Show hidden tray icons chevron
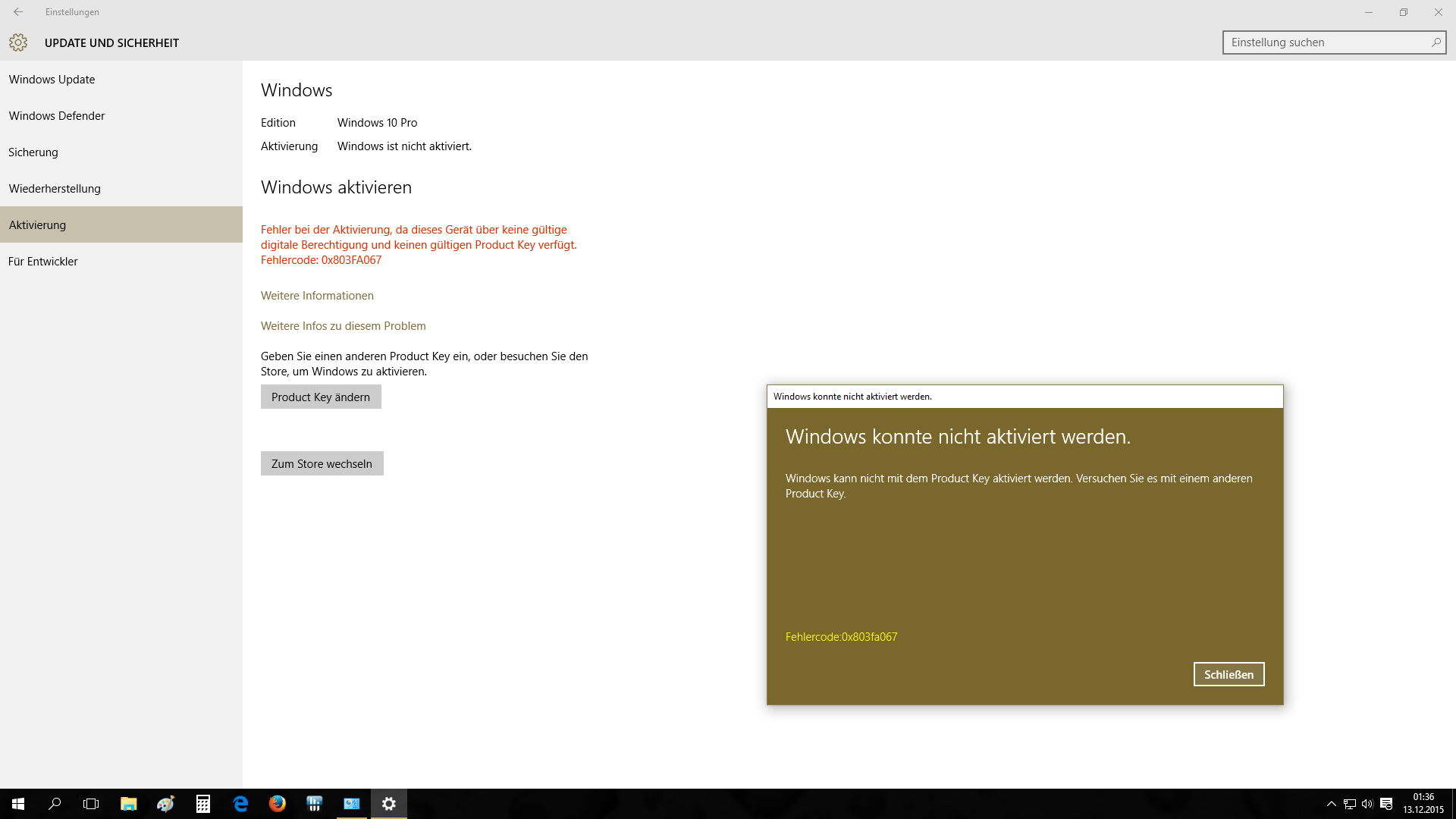Viewport: 1456px width, 819px height. click(x=1331, y=804)
